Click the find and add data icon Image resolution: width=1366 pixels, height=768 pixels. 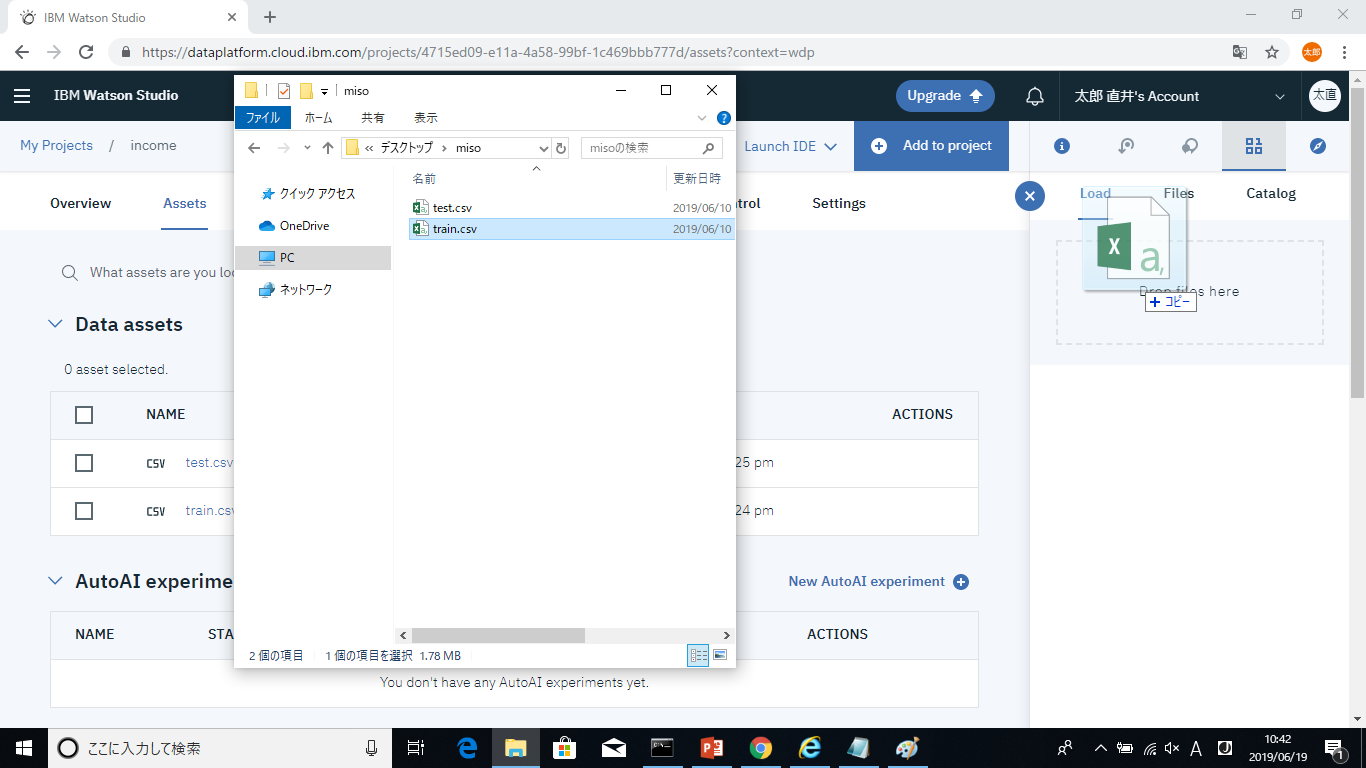click(1254, 146)
